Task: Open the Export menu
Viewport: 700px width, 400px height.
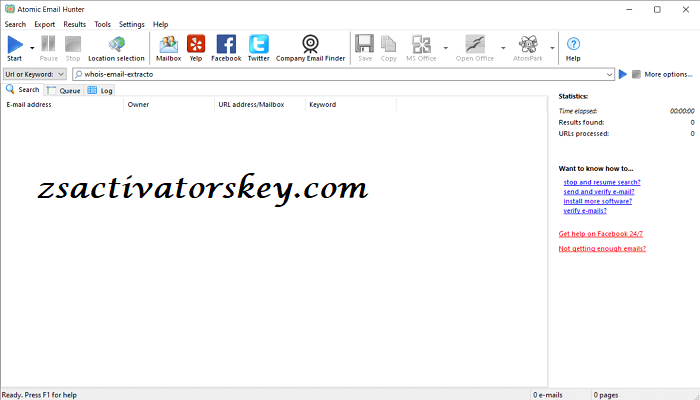Action: point(45,25)
